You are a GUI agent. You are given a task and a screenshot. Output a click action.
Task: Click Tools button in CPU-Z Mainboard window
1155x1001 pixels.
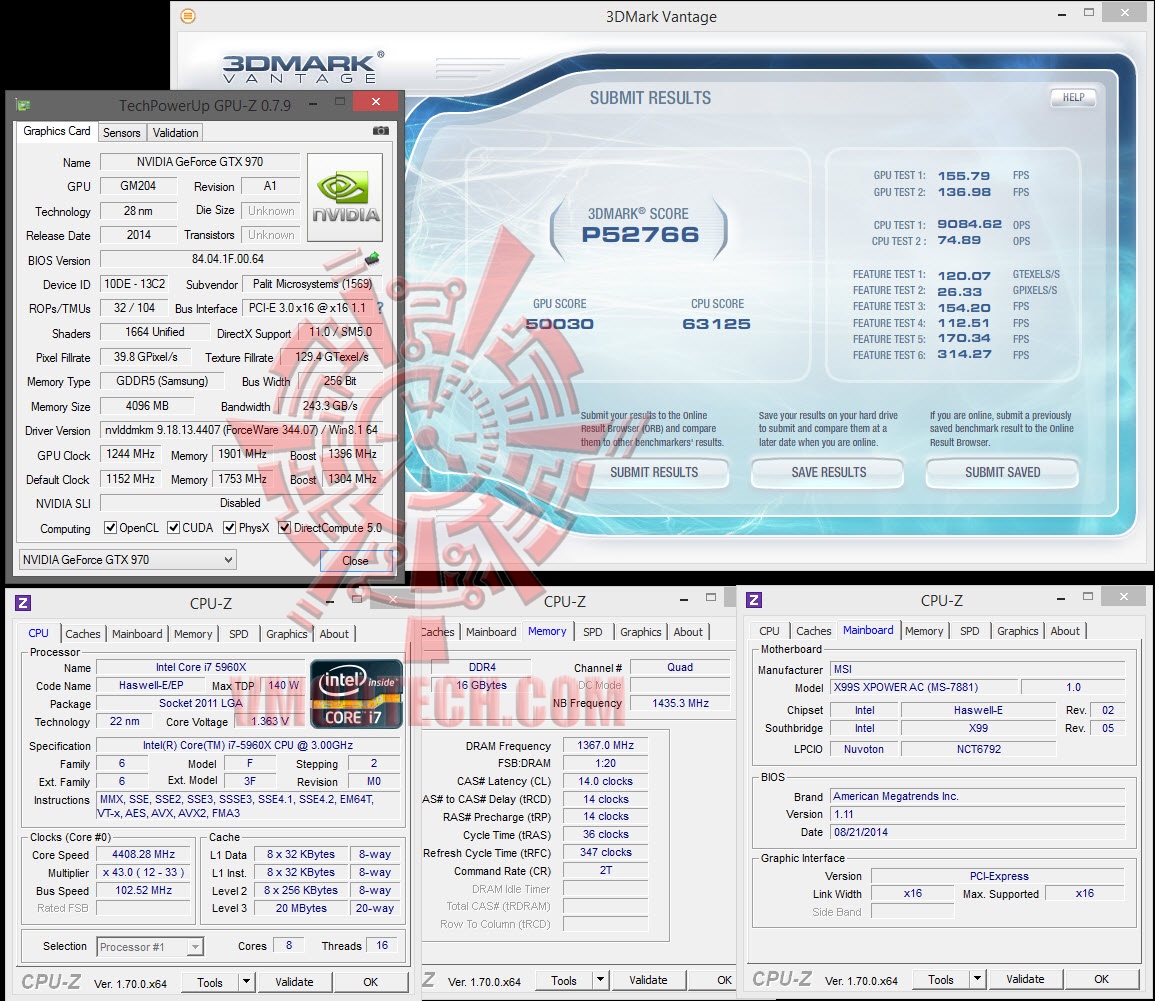coord(941,979)
